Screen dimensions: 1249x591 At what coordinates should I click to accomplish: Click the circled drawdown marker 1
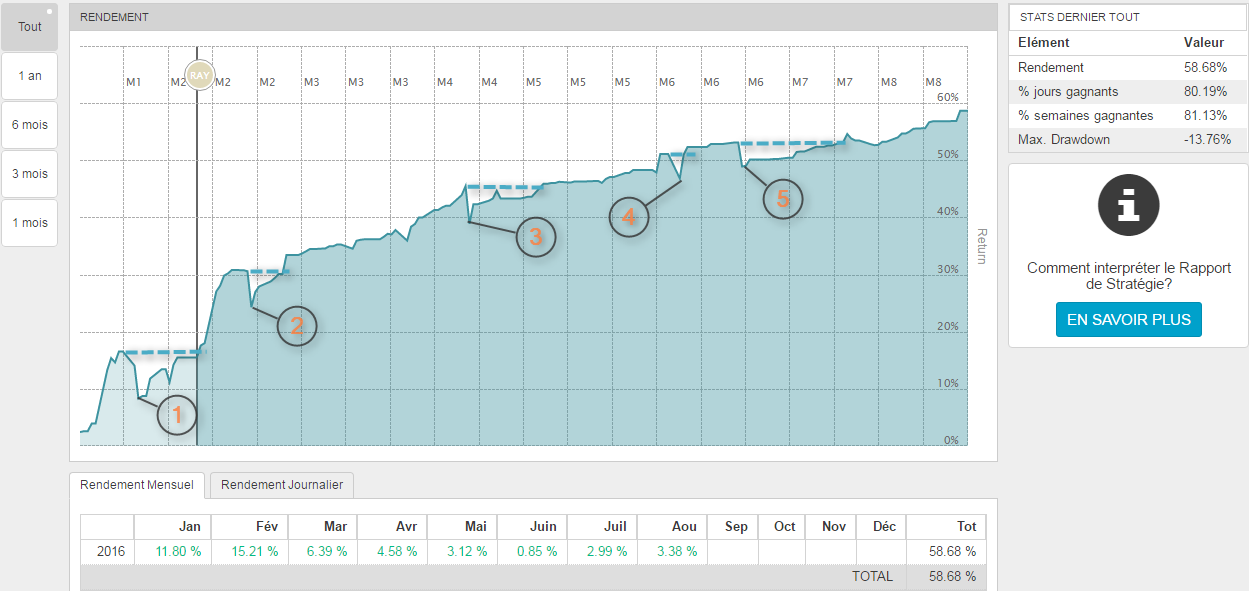pos(178,415)
